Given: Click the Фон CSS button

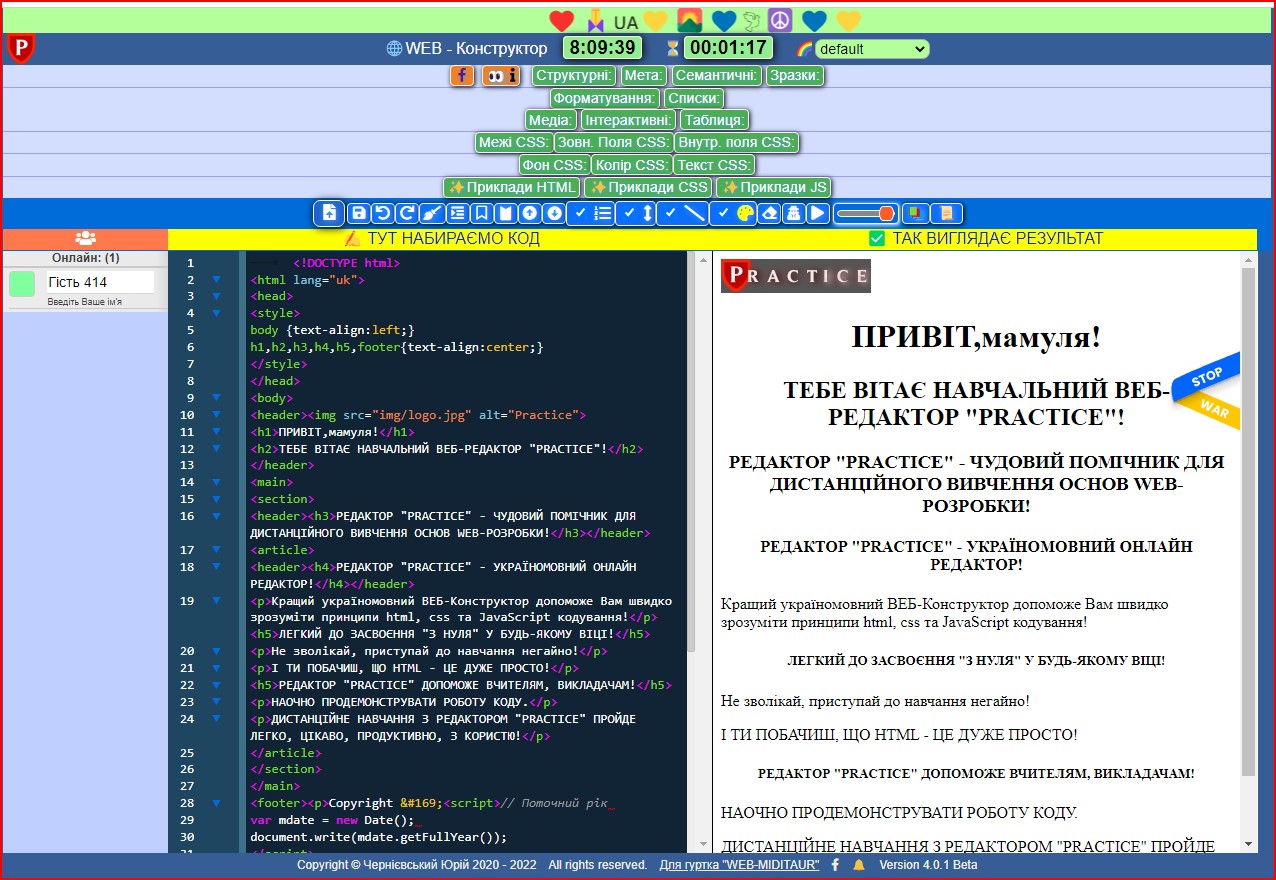Looking at the screenshot, I should (553, 165).
